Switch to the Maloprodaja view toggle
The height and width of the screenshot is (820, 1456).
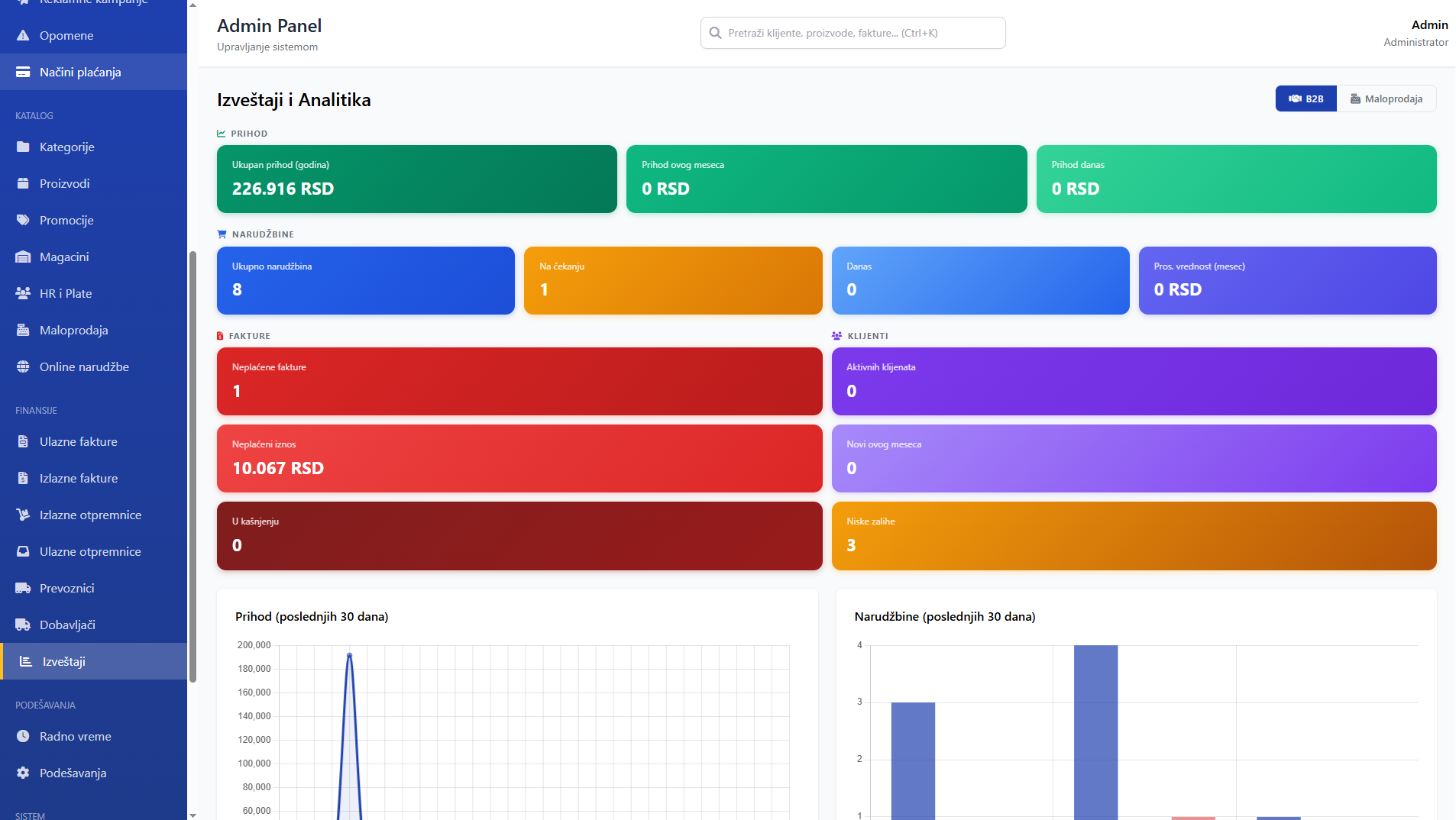[x=1386, y=98]
